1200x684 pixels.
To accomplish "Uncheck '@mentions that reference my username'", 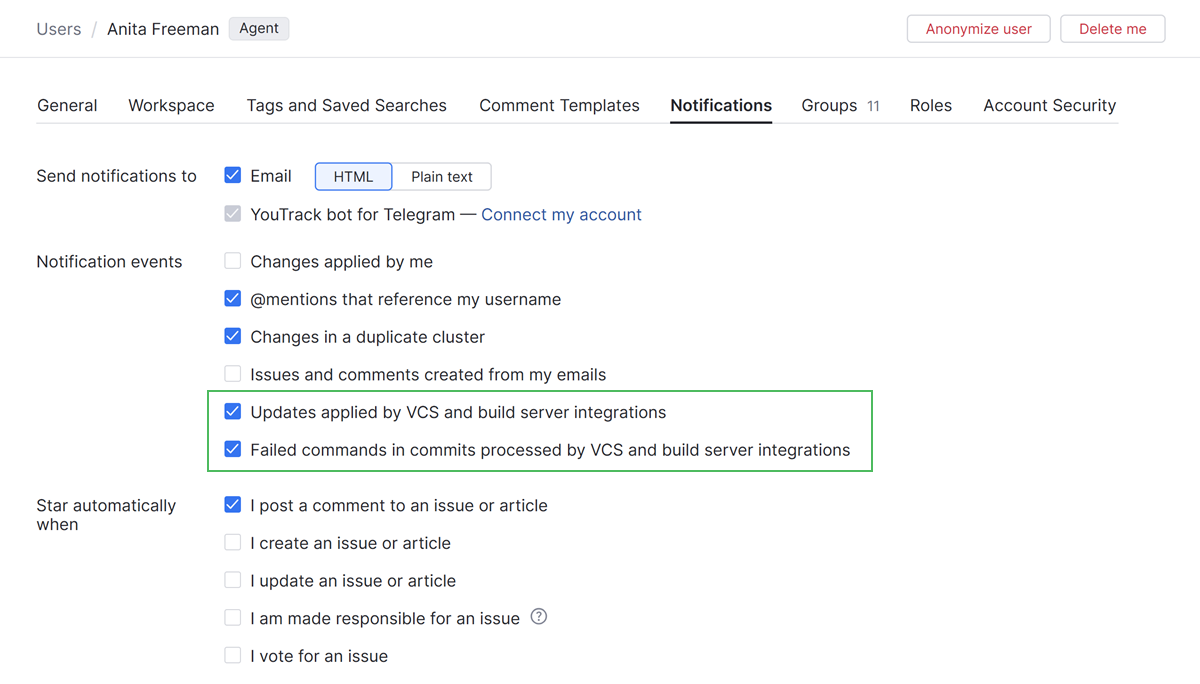I will click(233, 299).
